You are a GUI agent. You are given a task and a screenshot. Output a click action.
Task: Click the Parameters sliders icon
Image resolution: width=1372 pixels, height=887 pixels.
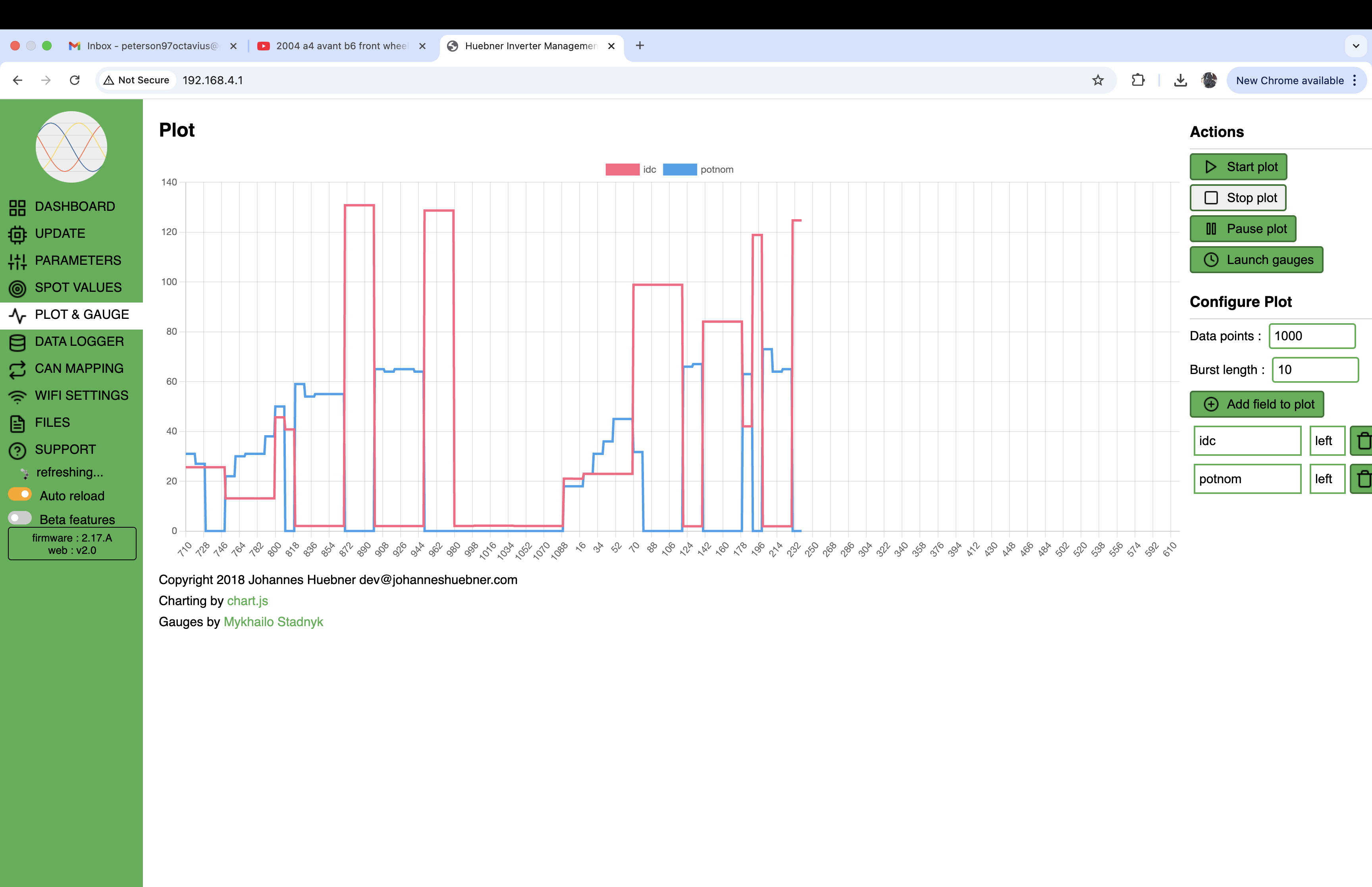17,262
